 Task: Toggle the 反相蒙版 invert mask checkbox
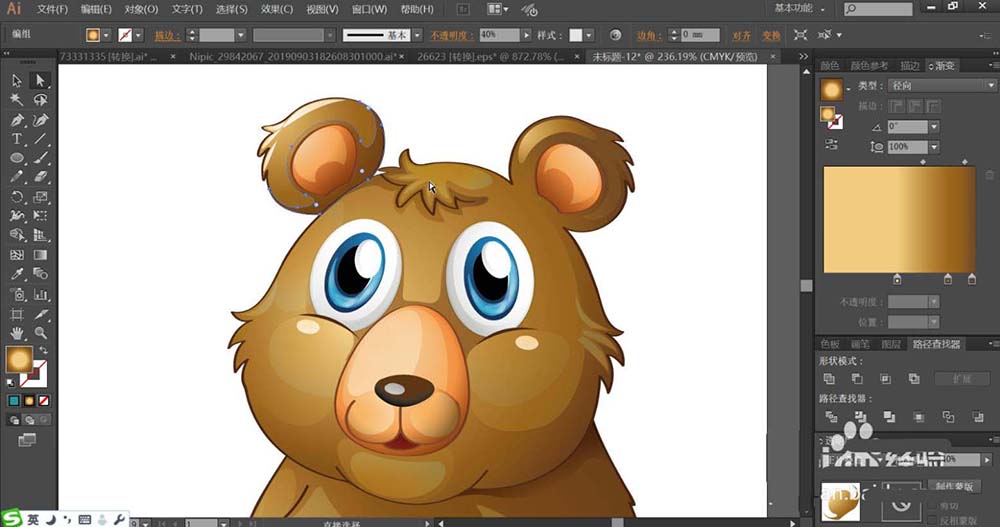pos(934,520)
